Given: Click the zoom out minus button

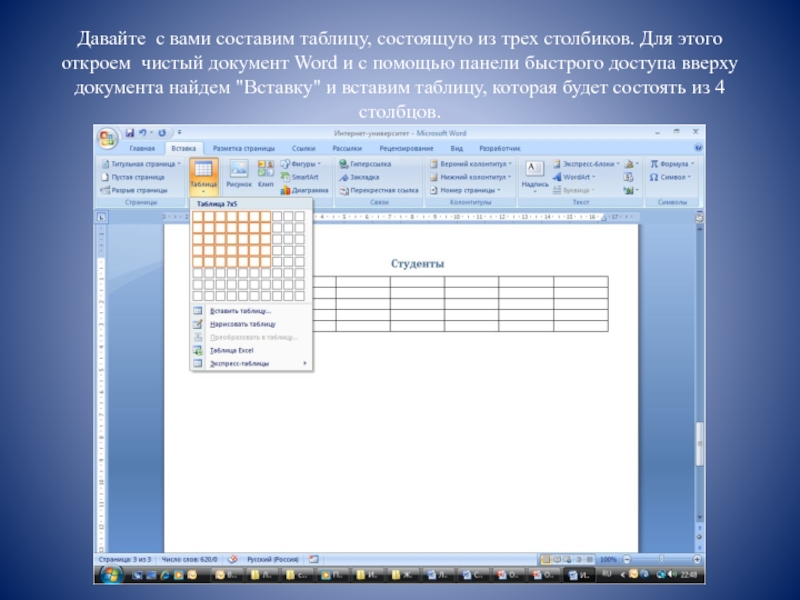Looking at the screenshot, I should point(627,560).
